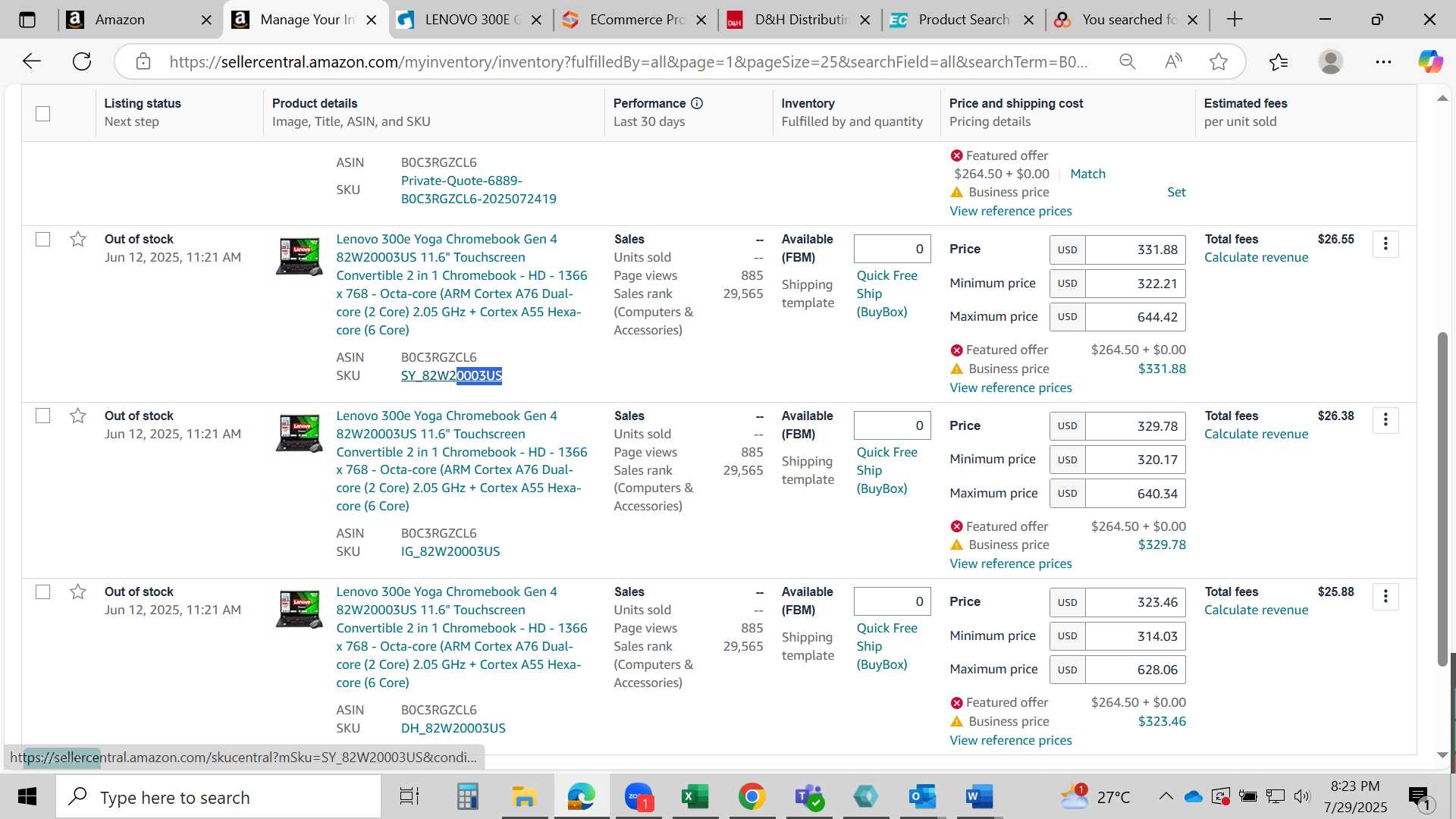Open Private-Quote-6889 SKU link
The image size is (1456, 819).
click(x=479, y=190)
